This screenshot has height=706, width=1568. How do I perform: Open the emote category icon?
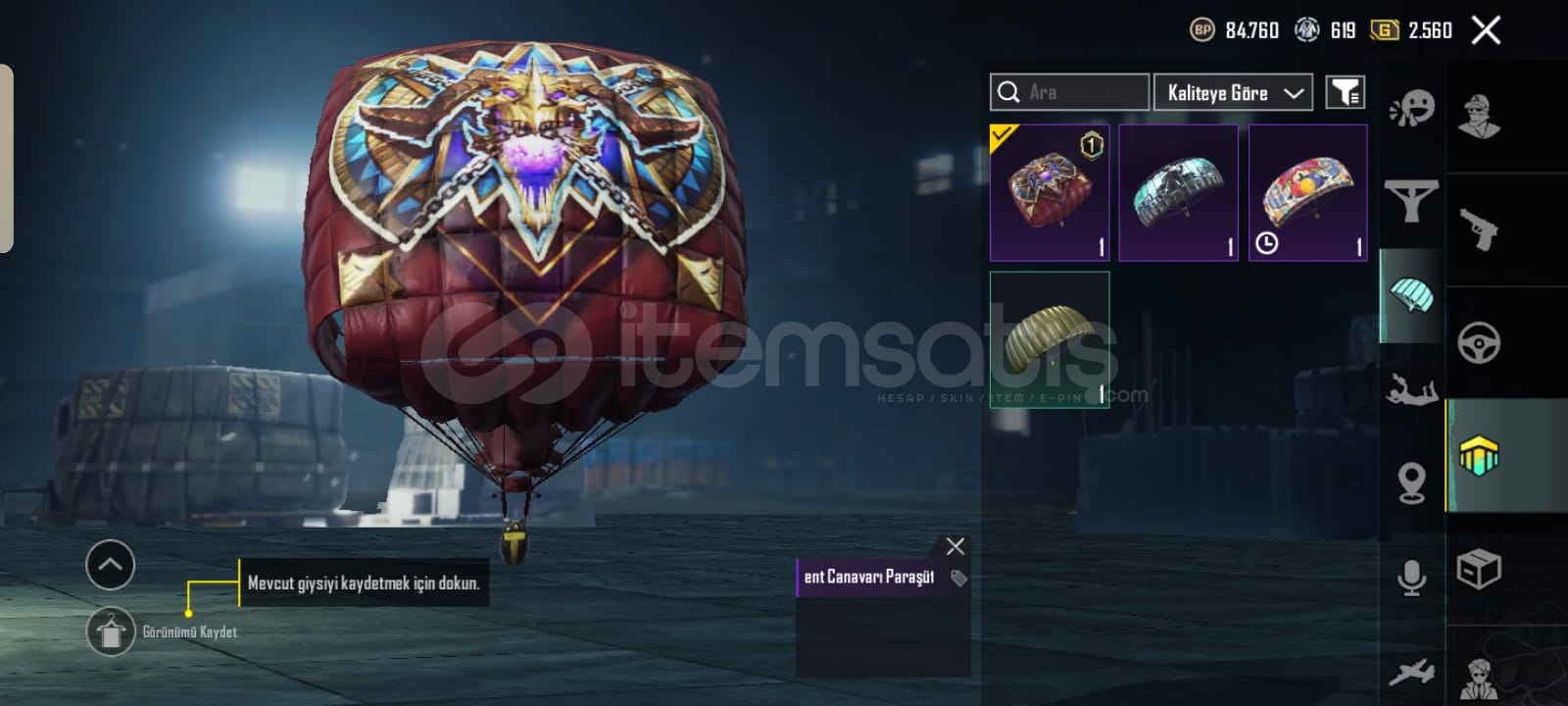(x=1411, y=108)
